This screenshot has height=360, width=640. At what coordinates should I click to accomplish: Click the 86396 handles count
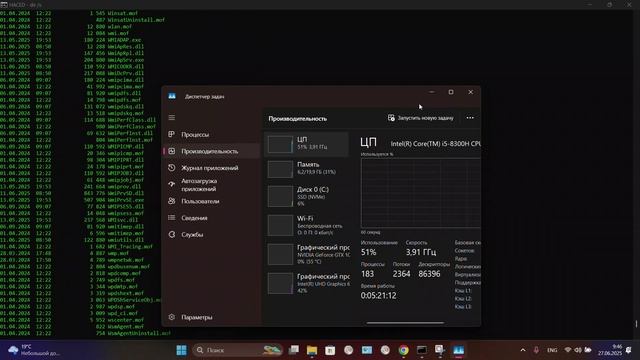click(429, 274)
